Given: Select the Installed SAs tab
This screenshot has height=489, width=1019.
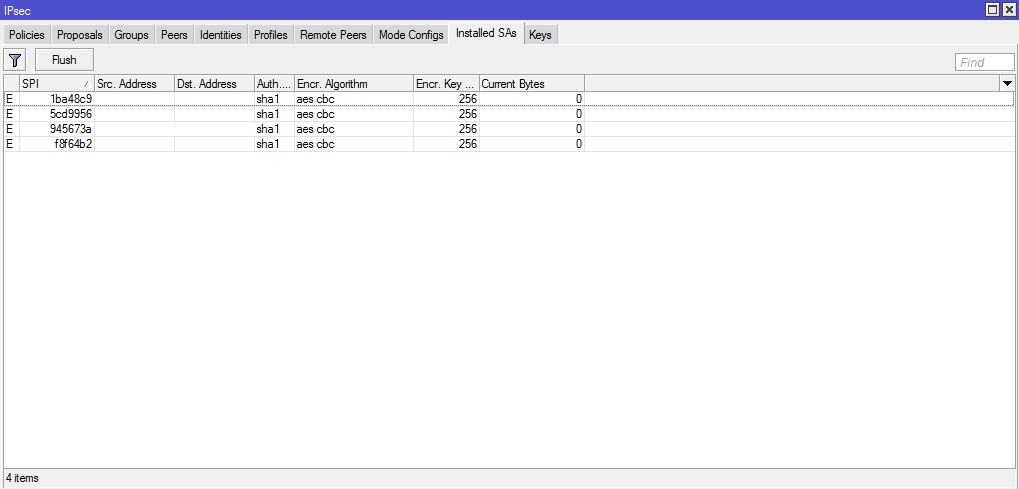Looking at the screenshot, I should pyautogui.click(x=486, y=33).
